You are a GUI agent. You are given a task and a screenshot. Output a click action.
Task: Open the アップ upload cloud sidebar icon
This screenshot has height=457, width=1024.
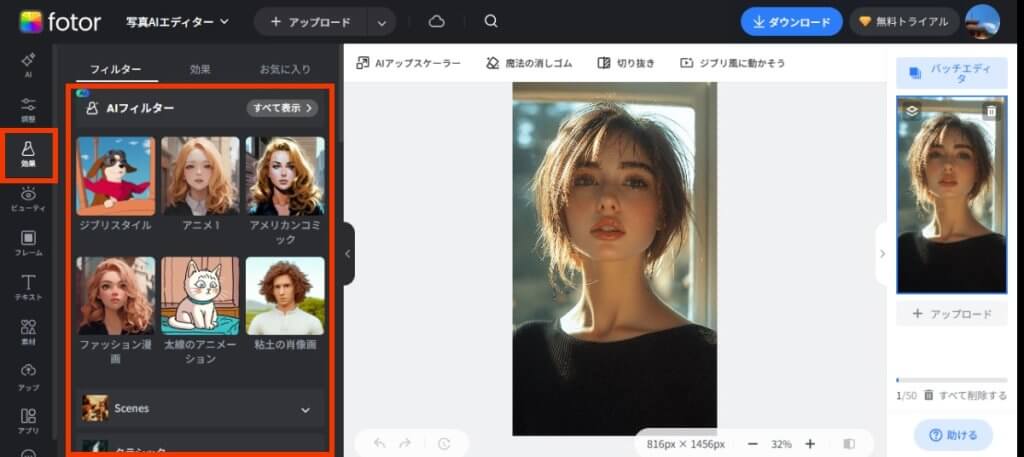coord(28,377)
